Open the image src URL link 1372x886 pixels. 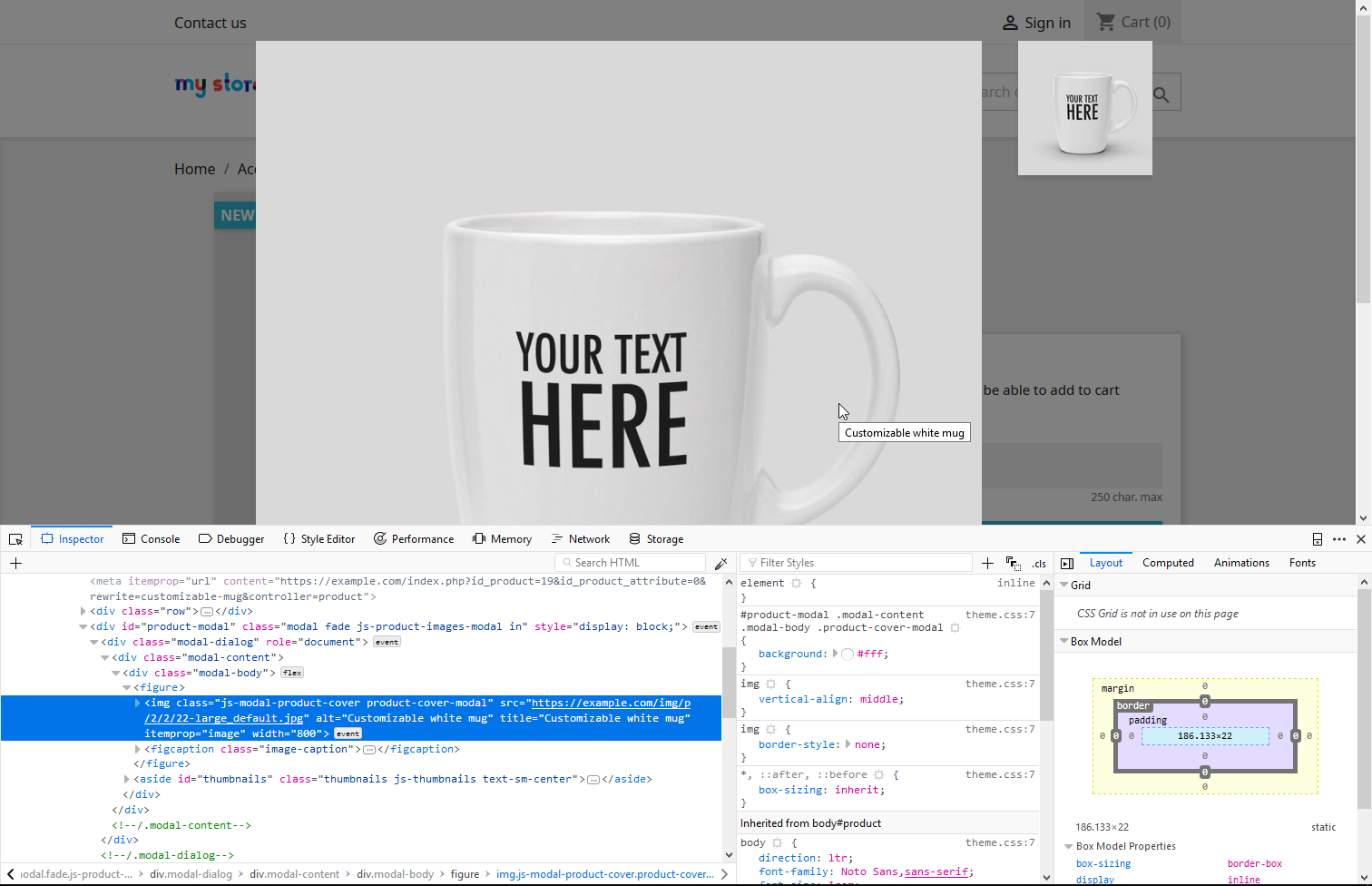coord(611,704)
